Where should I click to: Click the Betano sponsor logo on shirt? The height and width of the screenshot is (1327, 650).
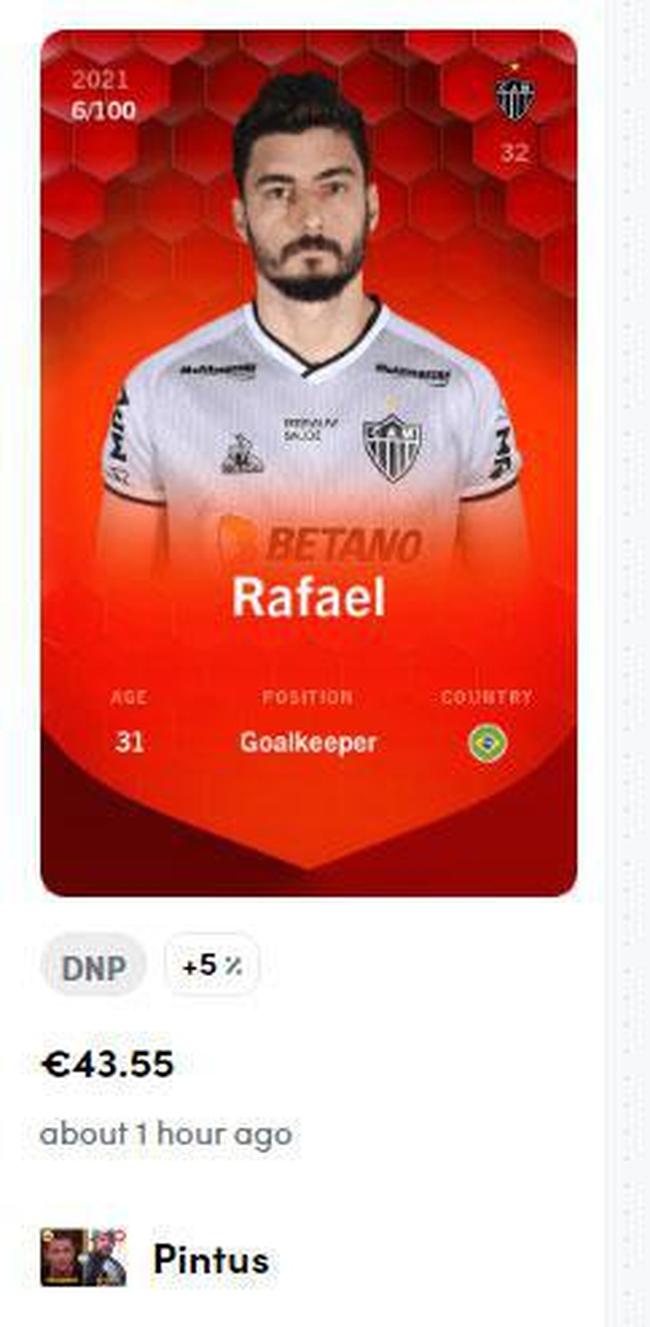[x=320, y=543]
